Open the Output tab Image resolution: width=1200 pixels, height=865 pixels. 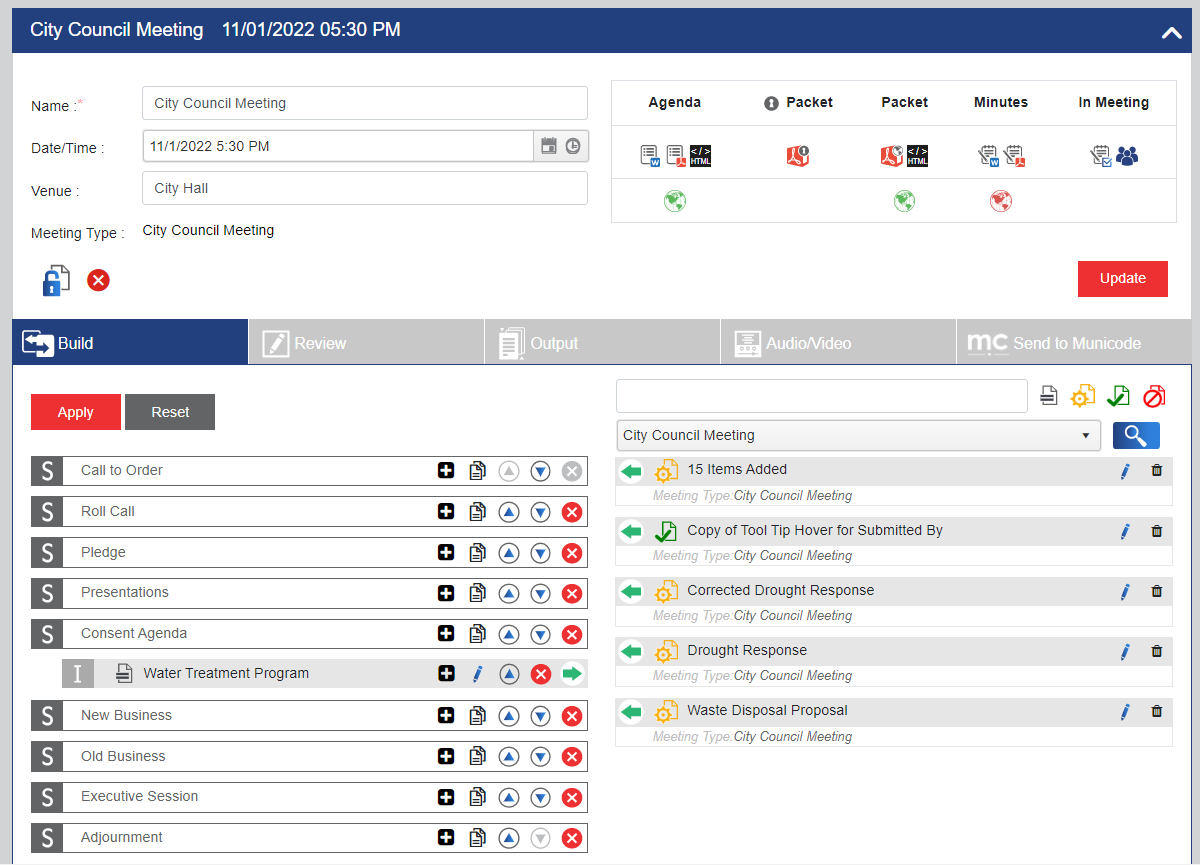pos(602,343)
